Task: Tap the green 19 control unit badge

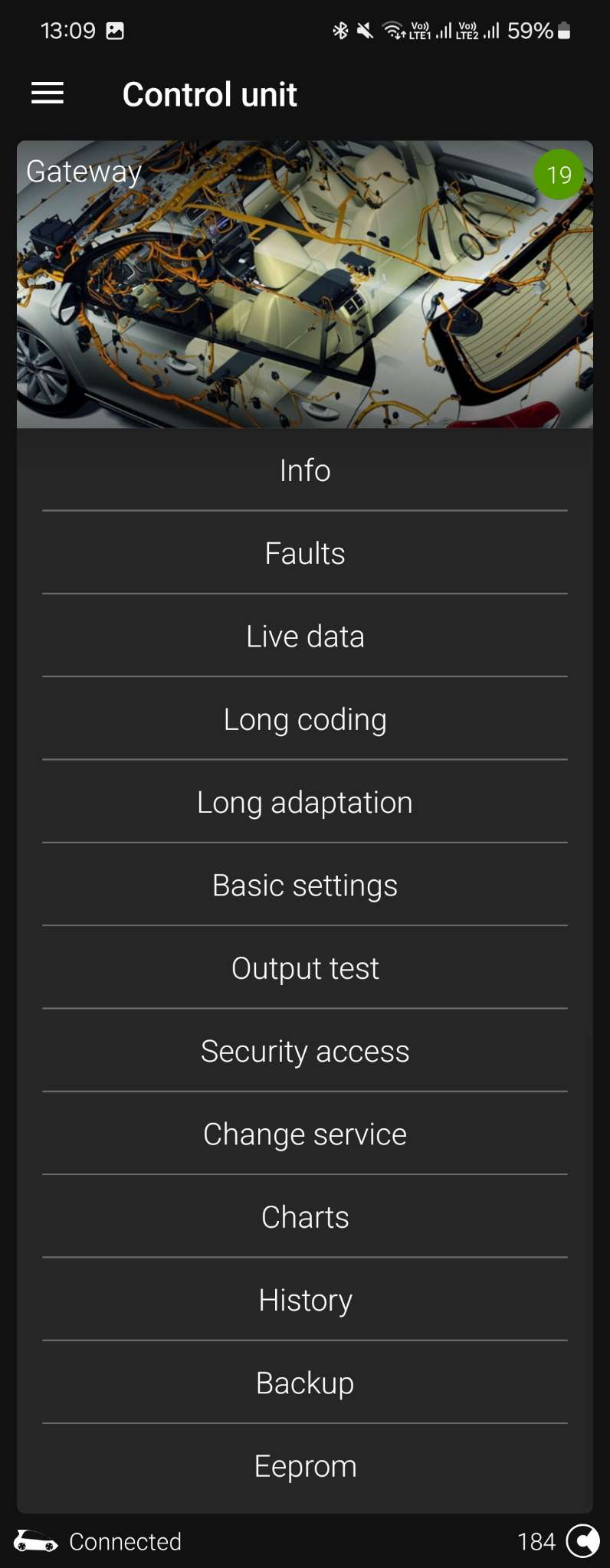Action: (559, 175)
